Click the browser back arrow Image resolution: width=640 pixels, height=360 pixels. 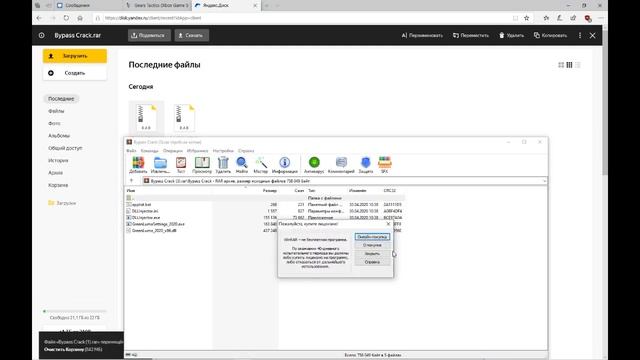pos(39,18)
